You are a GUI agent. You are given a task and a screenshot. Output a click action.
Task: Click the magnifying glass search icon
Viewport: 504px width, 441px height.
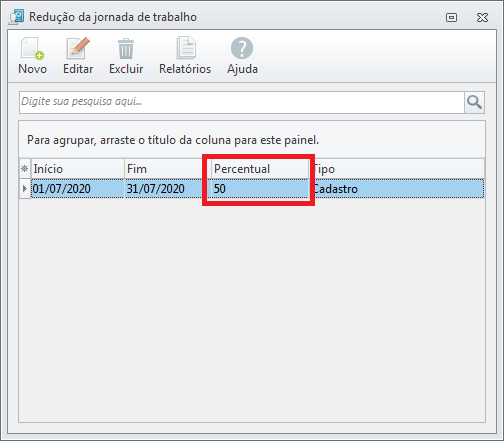[474, 102]
